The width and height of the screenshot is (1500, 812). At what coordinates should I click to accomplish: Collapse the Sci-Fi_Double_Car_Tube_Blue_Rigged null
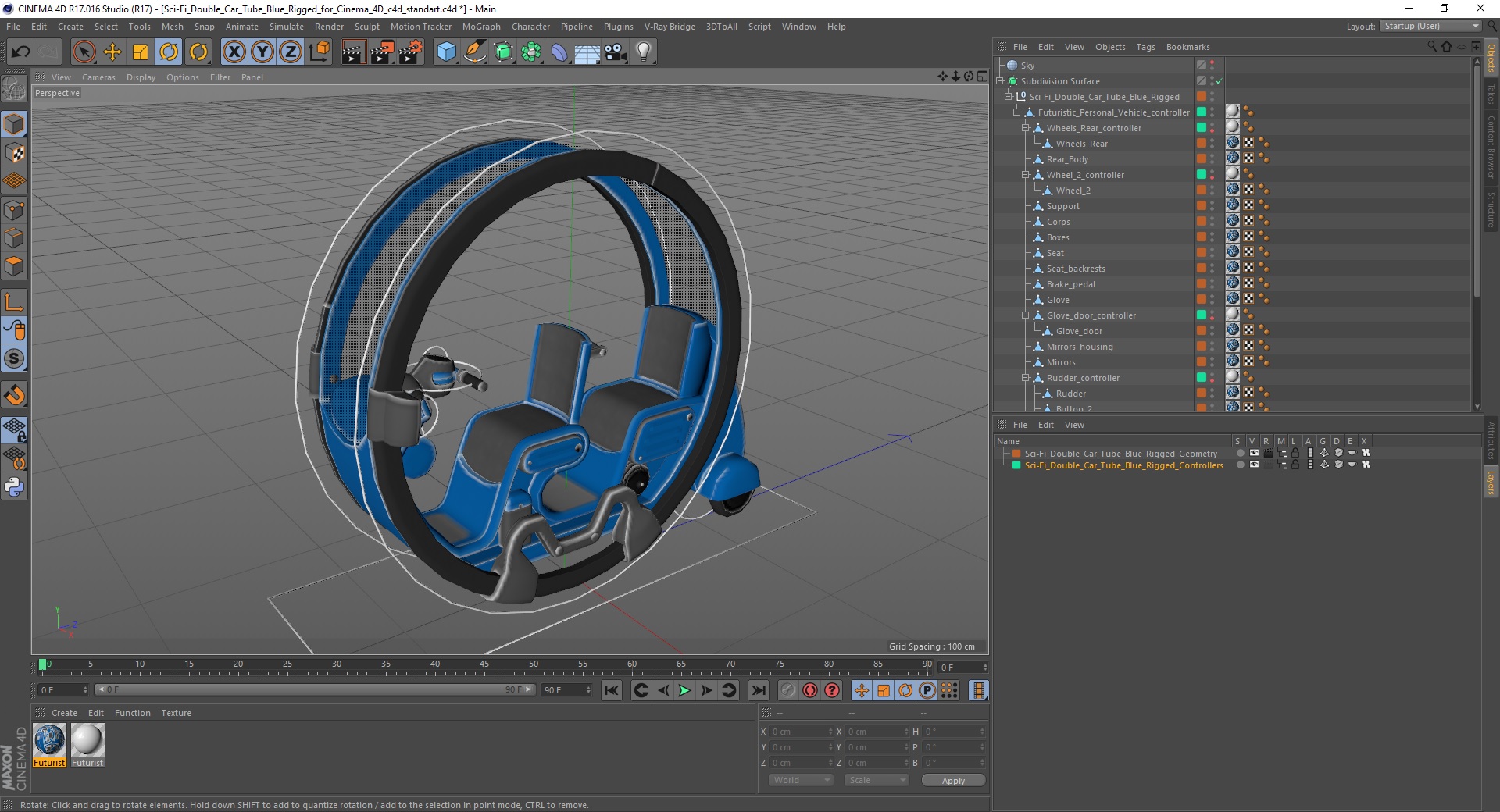tap(1009, 97)
